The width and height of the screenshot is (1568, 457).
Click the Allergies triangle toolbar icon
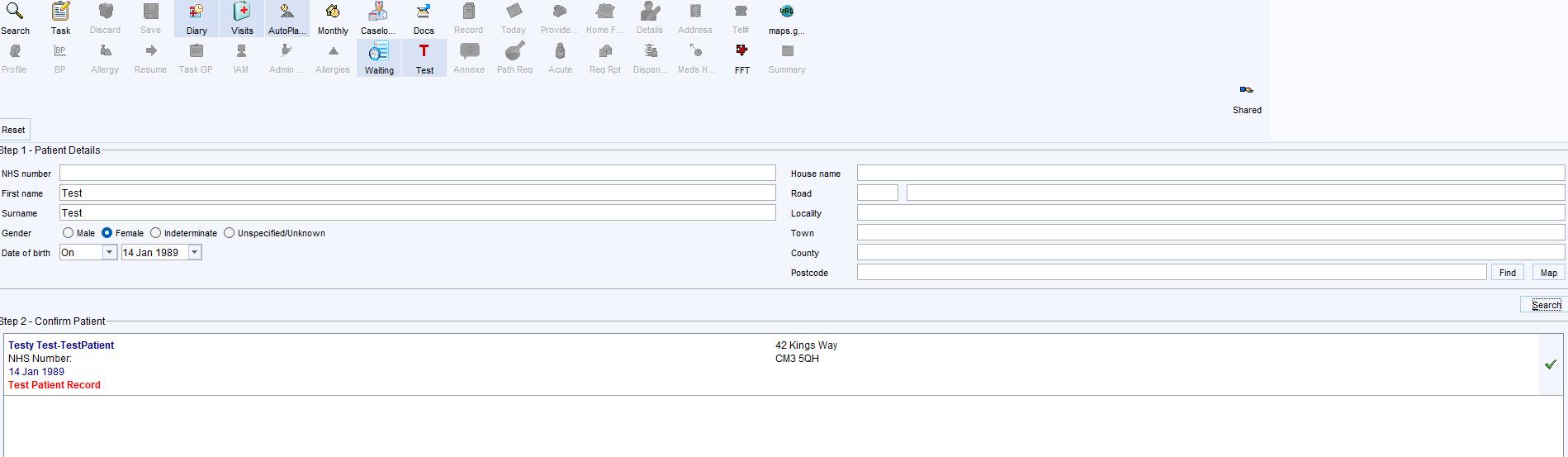(333, 59)
